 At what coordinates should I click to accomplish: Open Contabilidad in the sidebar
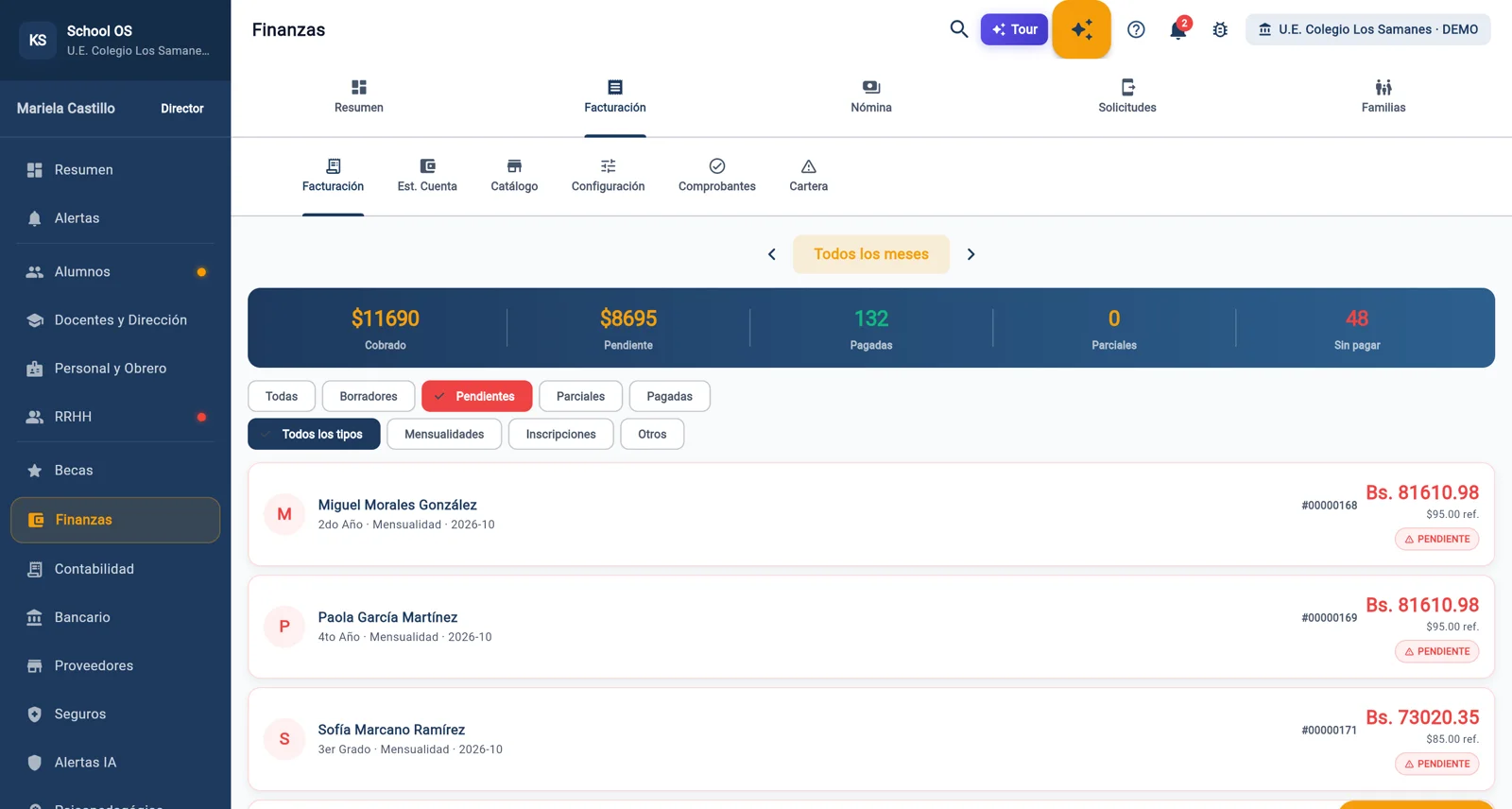point(115,569)
